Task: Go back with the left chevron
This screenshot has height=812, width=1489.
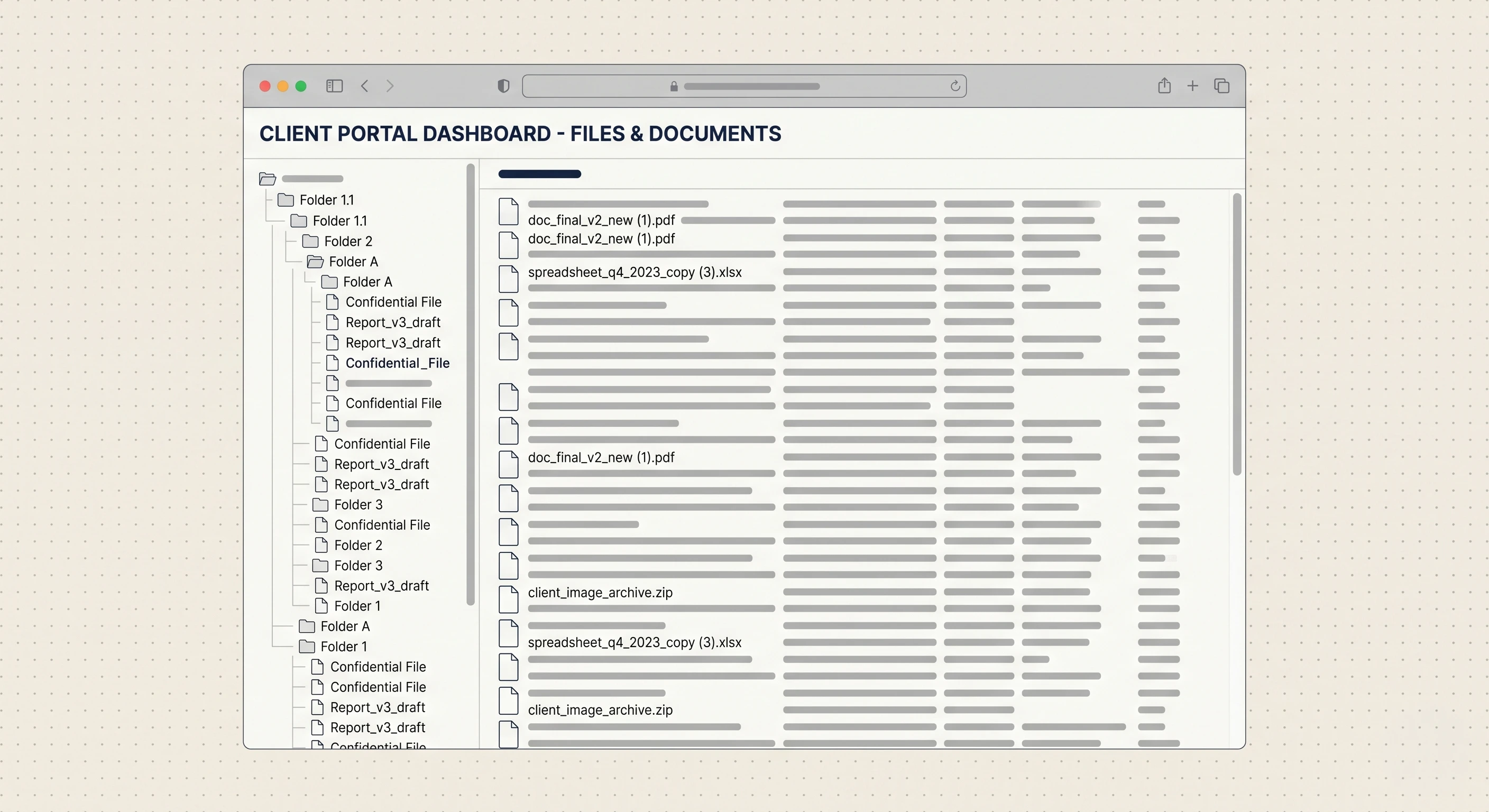Action: [x=364, y=86]
